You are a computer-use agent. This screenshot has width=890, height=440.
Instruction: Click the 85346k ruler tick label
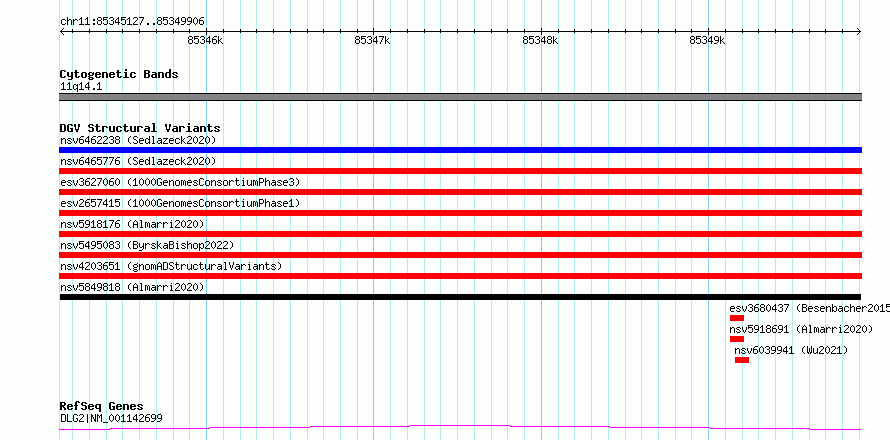pyautogui.click(x=205, y=40)
